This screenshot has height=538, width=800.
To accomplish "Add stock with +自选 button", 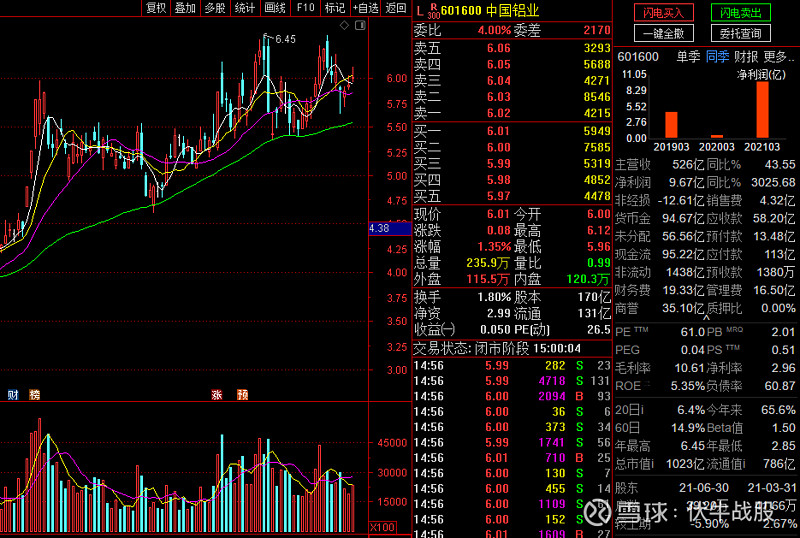I will pos(365,8).
